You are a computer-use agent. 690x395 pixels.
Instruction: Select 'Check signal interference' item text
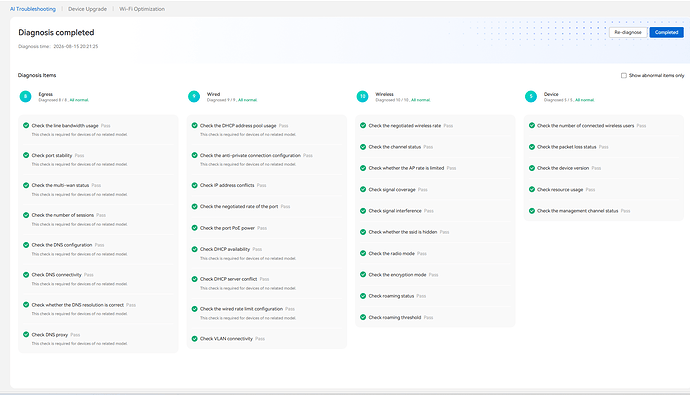[395, 211]
